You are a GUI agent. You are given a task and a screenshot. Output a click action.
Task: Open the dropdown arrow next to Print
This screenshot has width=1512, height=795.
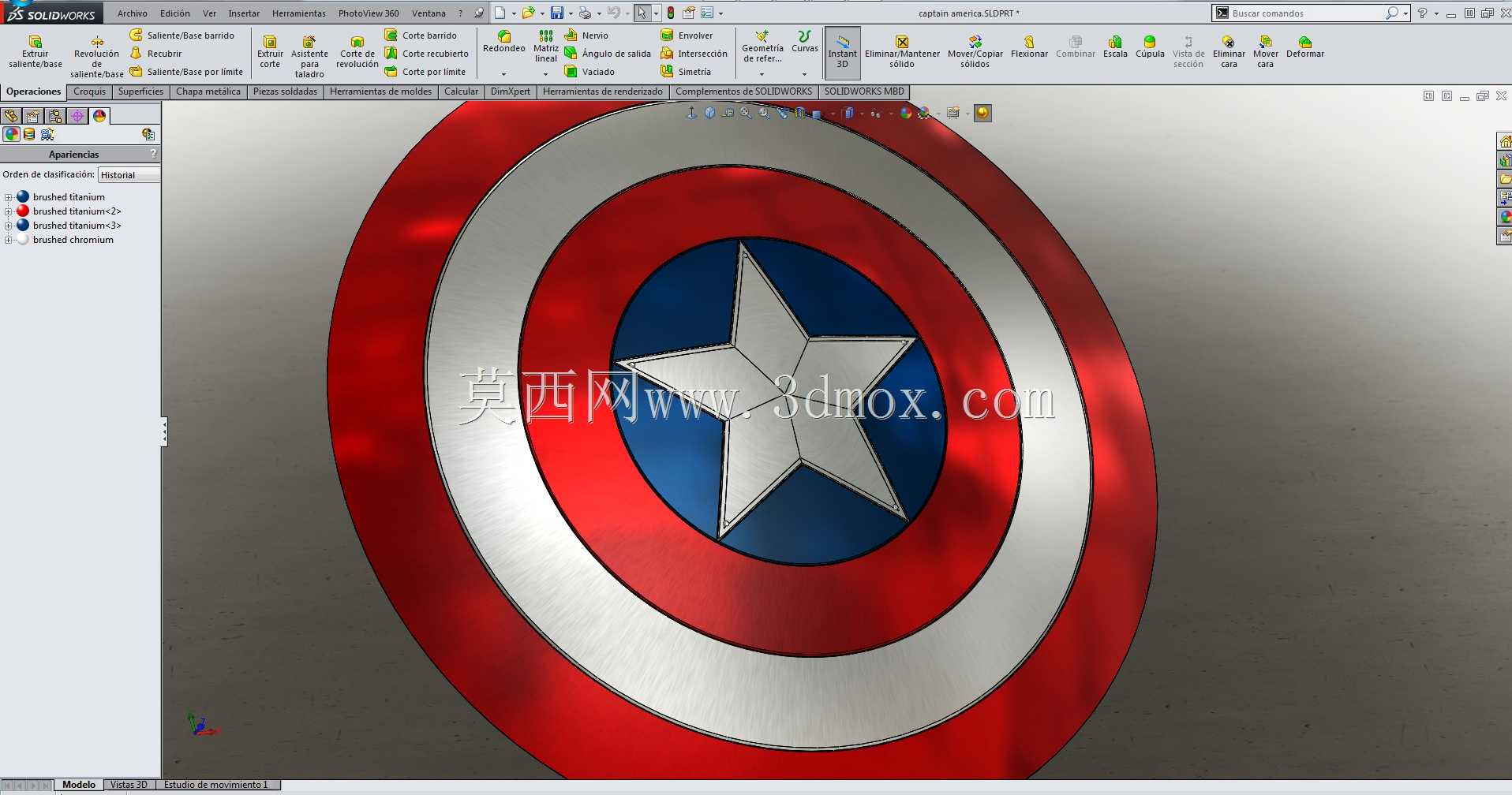tap(599, 13)
